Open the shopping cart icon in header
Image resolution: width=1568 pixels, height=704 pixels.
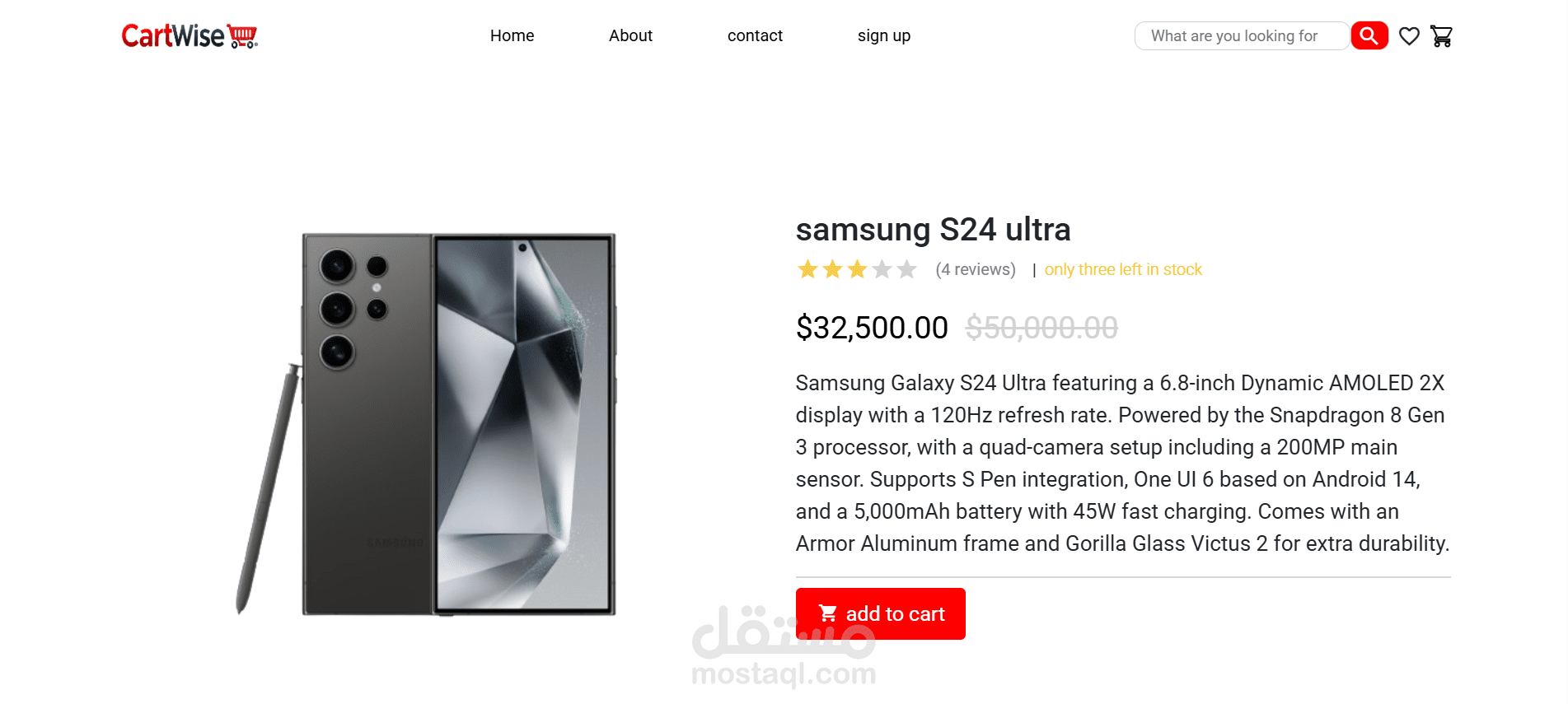click(1441, 36)
